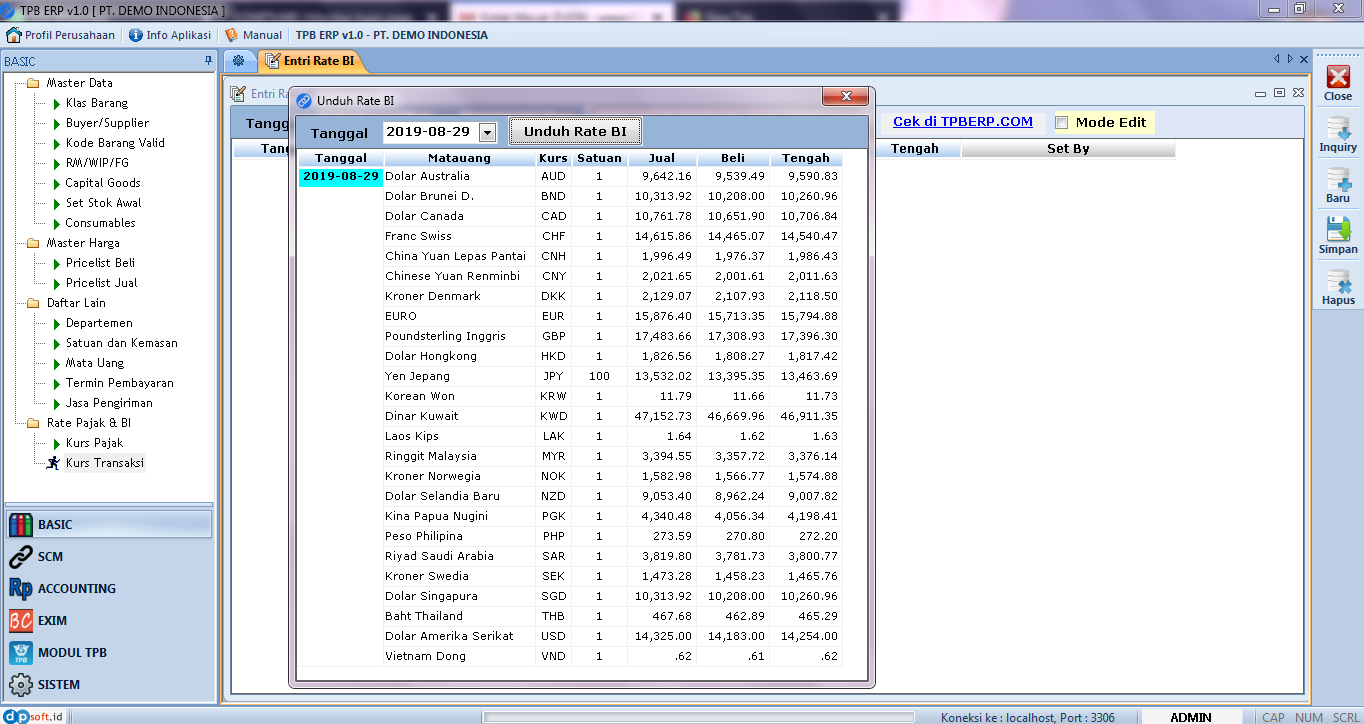
Task: Click the Tanggal date input field
Action: click(x=430, y=132)
